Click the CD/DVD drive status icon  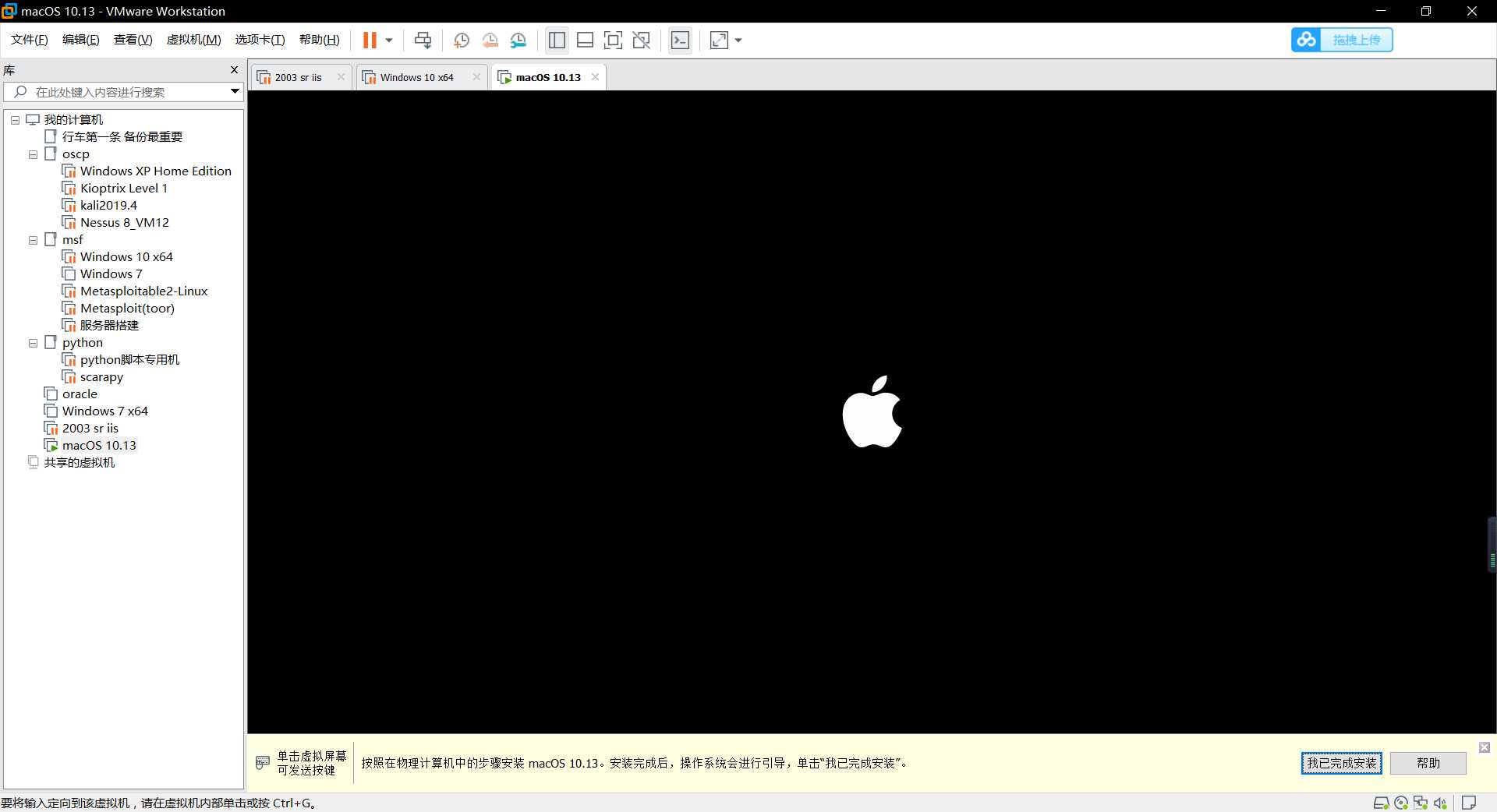pos(1401,803)
